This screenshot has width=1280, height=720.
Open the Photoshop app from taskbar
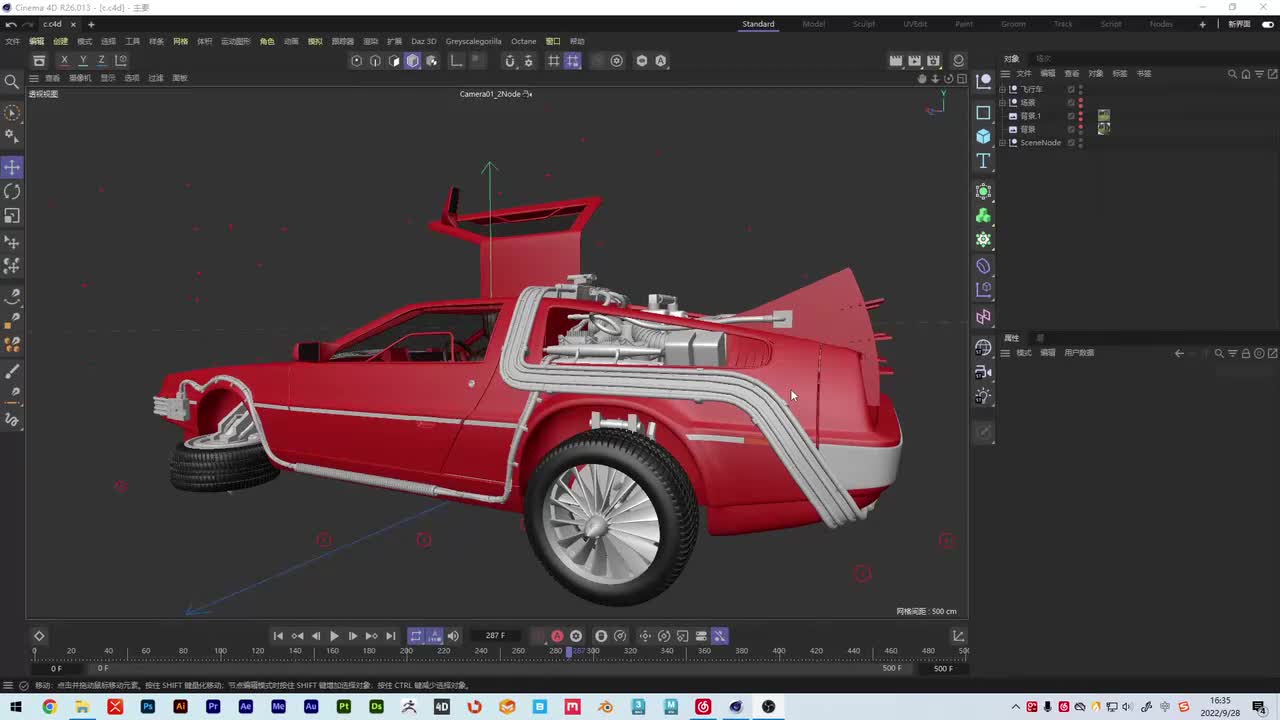pyautogui.click(x=148, y=707)
